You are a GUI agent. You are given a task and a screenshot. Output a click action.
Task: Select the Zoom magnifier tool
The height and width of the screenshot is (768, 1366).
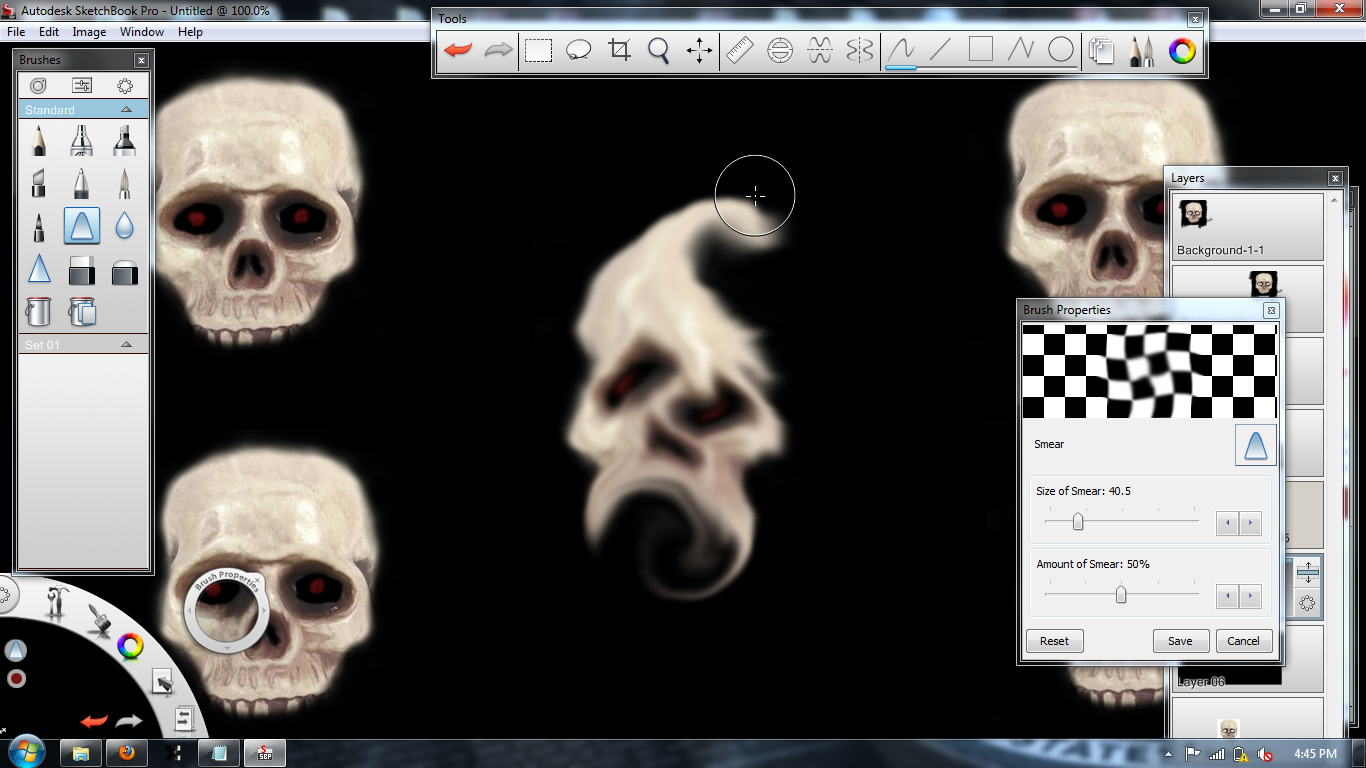pos(658,50)
